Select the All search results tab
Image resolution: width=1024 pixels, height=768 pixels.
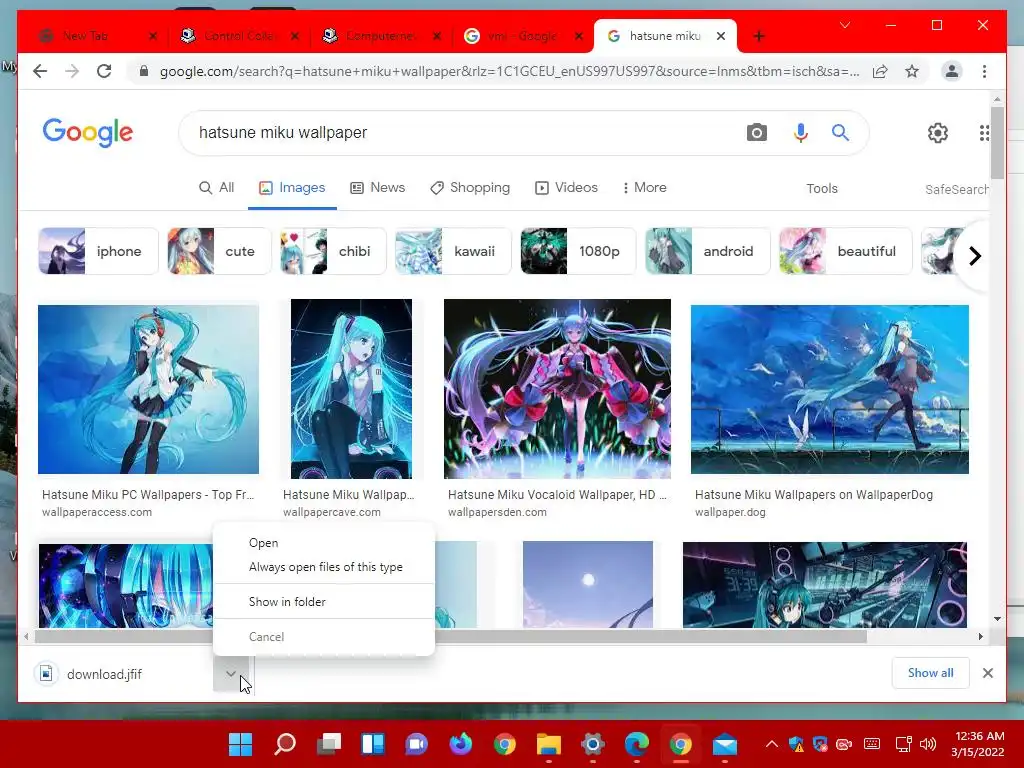216,187
